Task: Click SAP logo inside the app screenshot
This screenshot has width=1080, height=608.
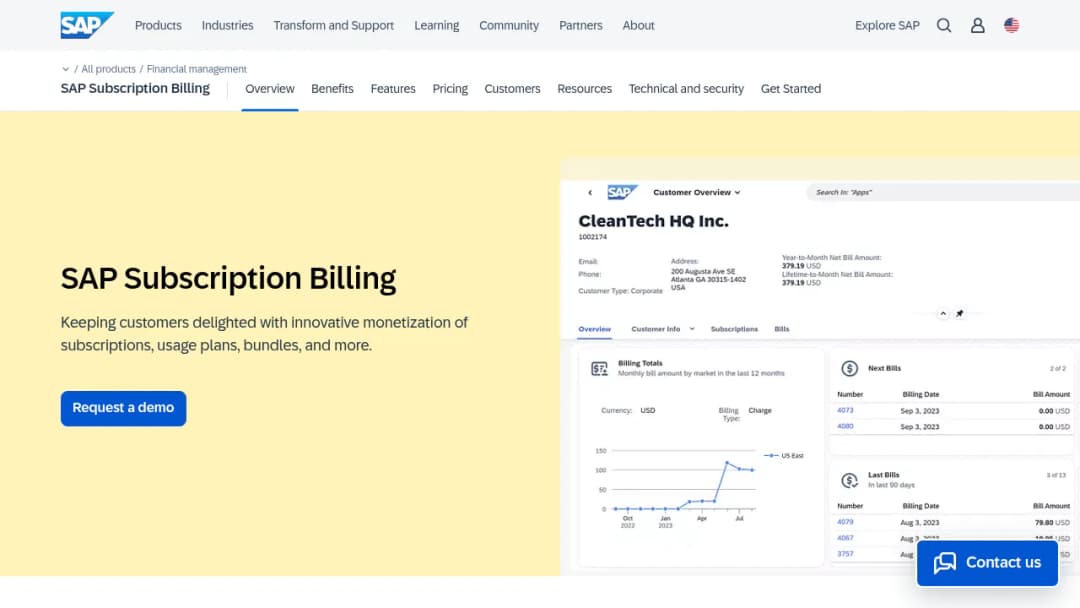Action: point(622,192)
